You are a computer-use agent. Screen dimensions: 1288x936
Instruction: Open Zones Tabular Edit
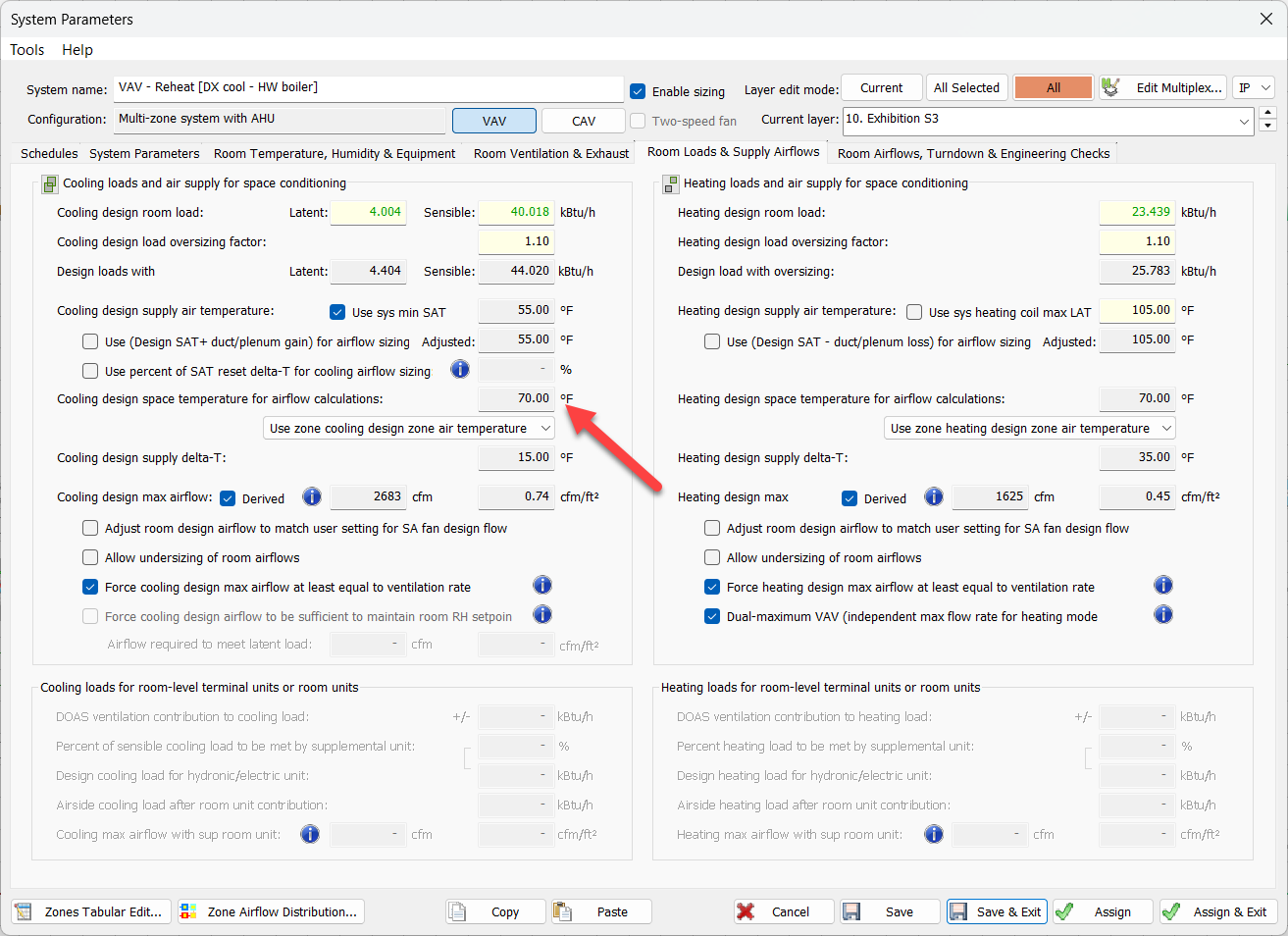click(x=91, y=911)
